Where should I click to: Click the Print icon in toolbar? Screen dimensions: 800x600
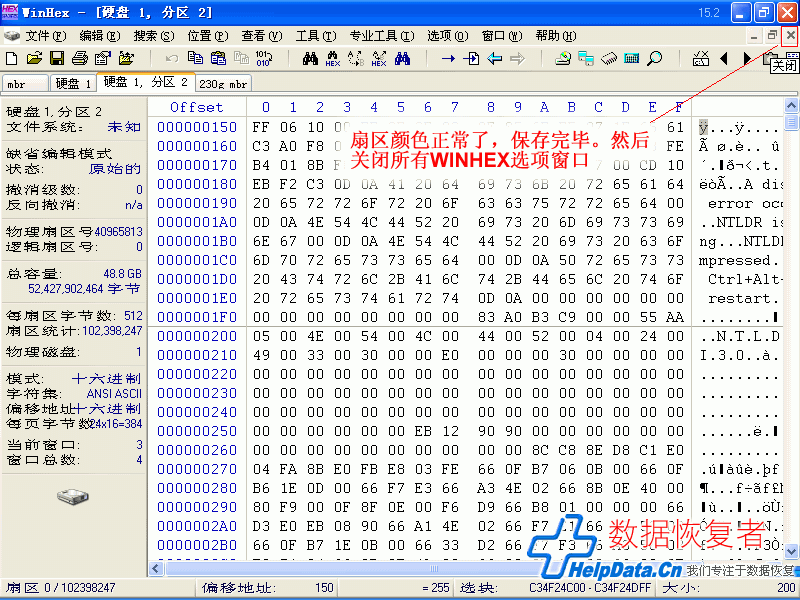(x=80, y=58)
